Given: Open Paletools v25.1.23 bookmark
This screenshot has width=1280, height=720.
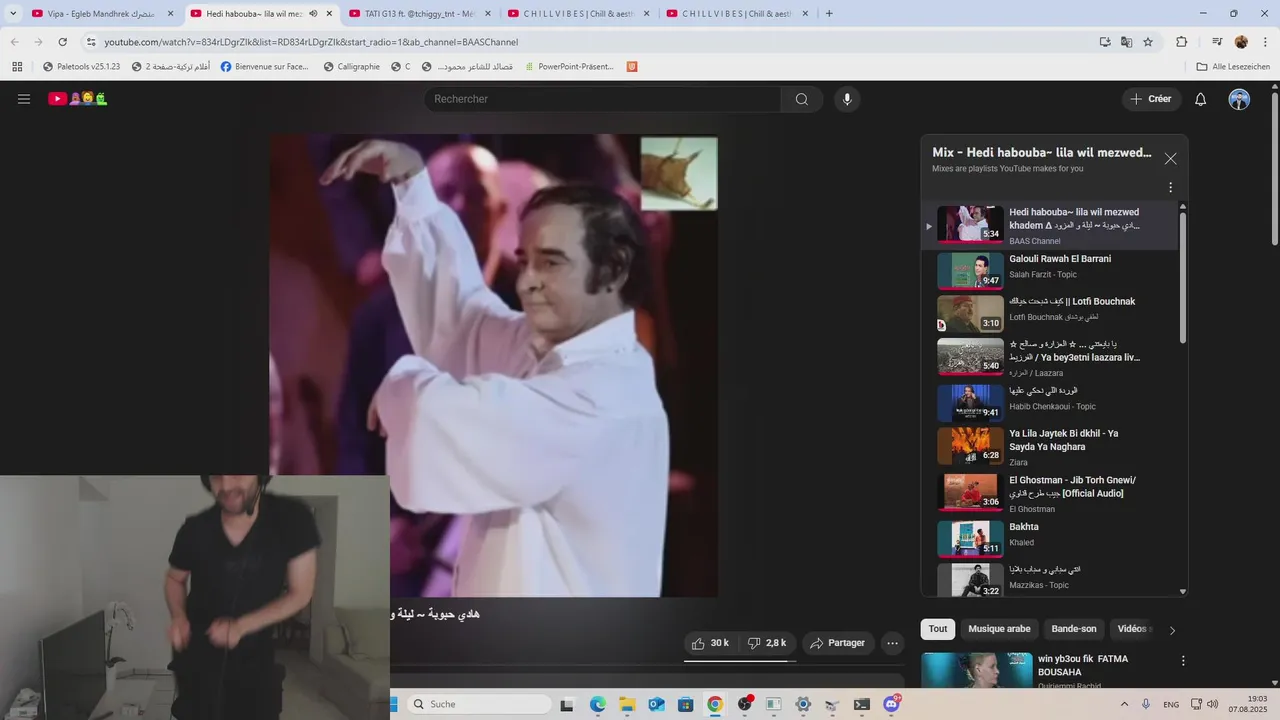Looking at the screenshot, I should pyautogui.click(x=81, y=67).
